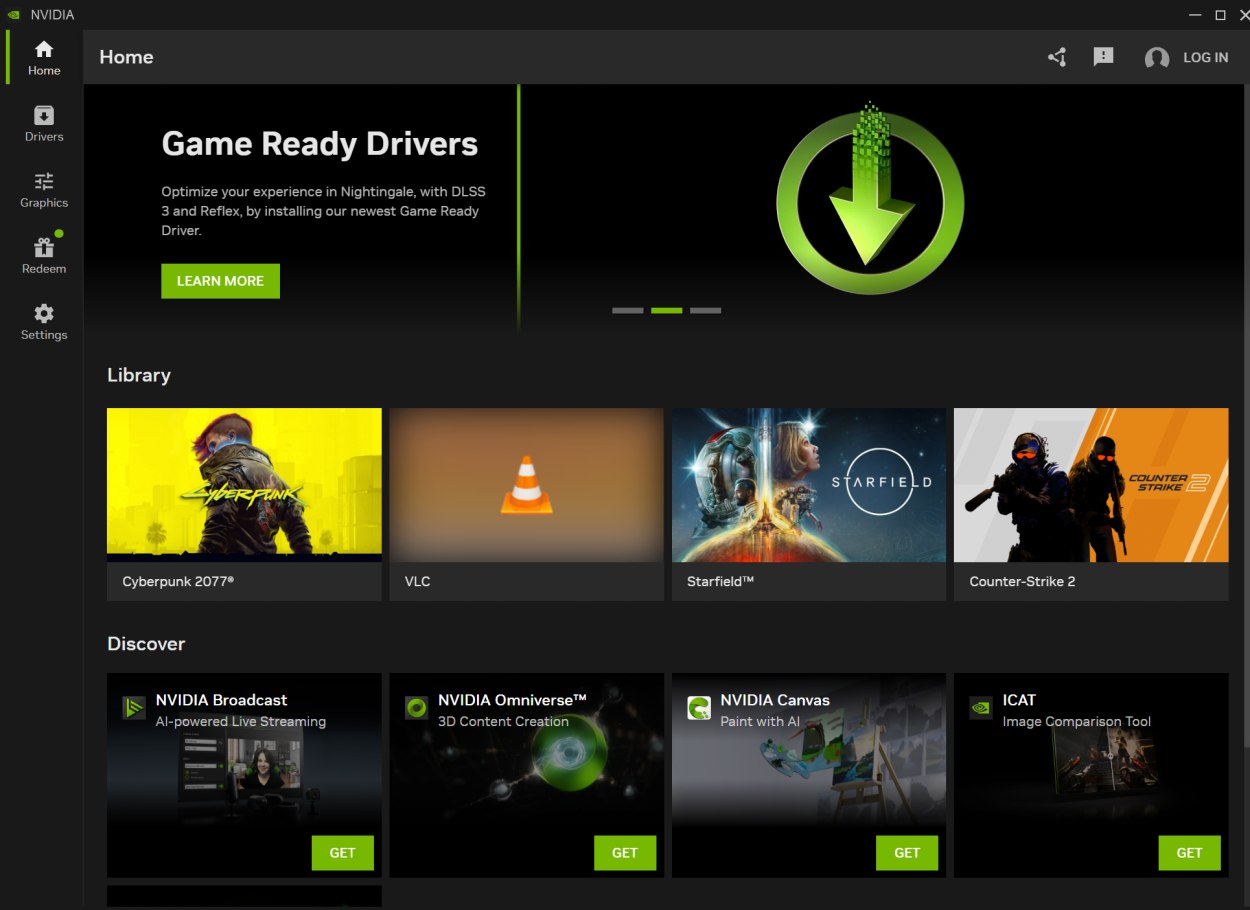This screenshot has height=910, width=1250.
Task: Open the Drivers section in the sidebar
Action: pos(43,123)
